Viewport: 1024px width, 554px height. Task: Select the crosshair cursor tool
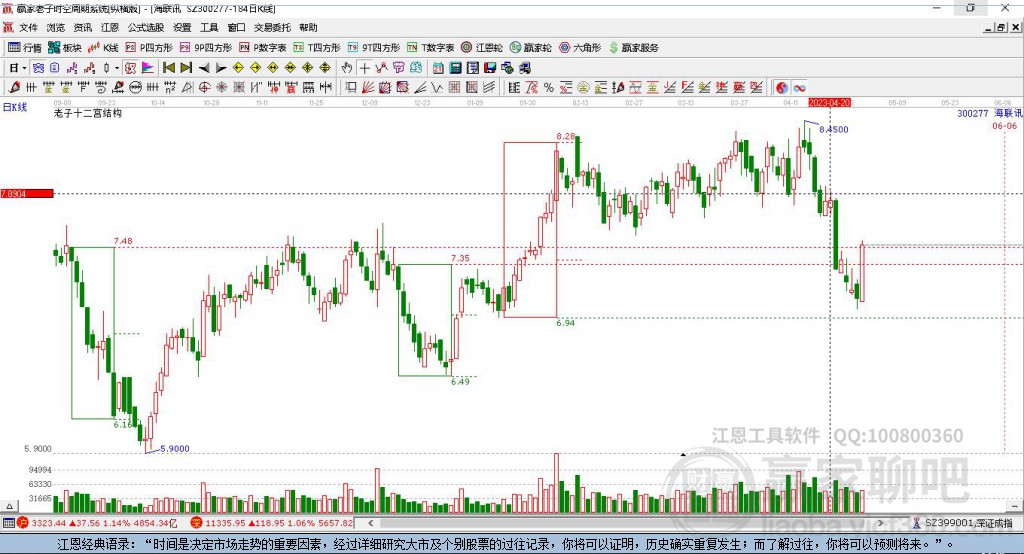[x=364, y=68]
